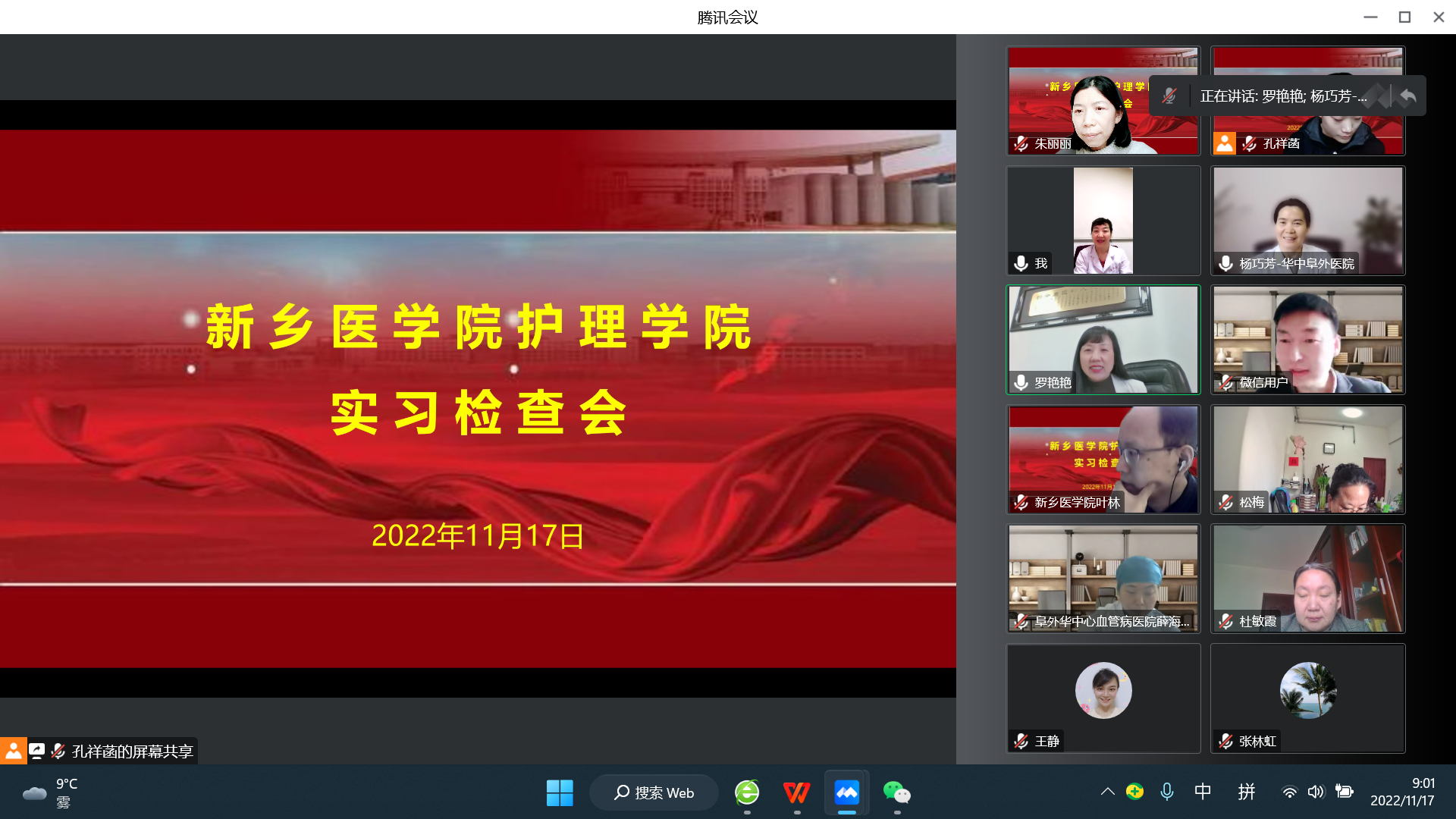This screenshot has width=1456, height=819.
Task: Open the 360 browser icon in taskbar
Action: click(x=747, y=793)
